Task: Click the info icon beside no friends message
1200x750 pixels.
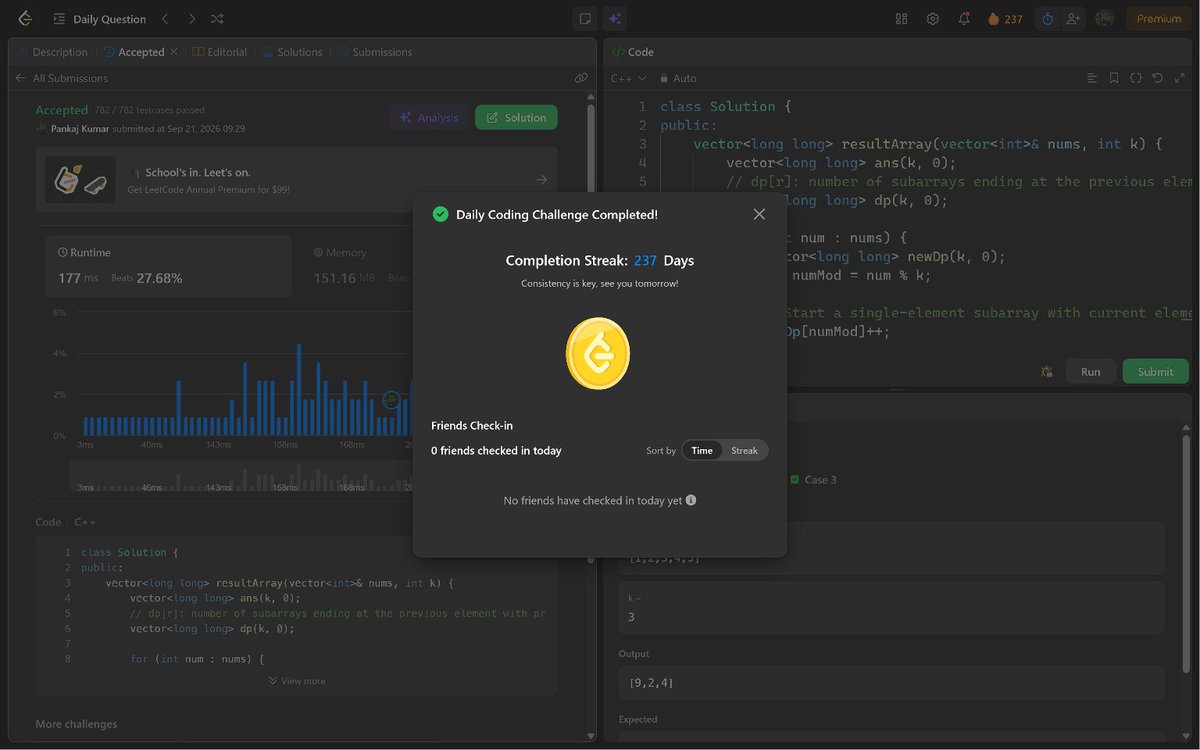Action: (691, 500)
